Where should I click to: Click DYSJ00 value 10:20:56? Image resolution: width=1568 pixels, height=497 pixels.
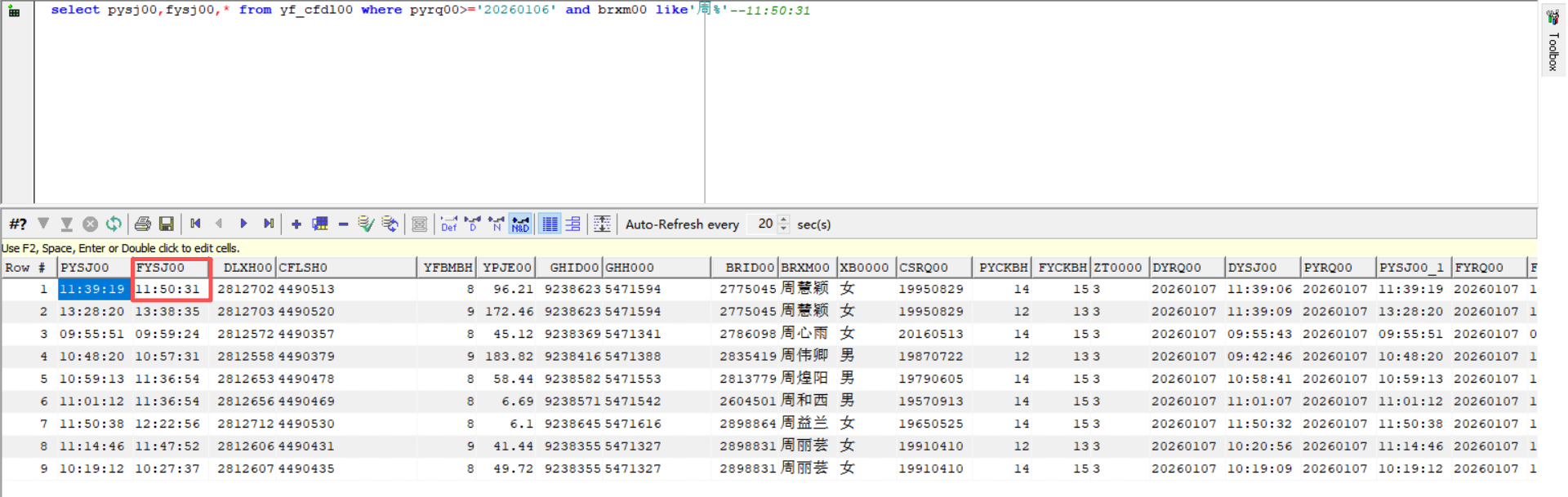(1263, 446)
